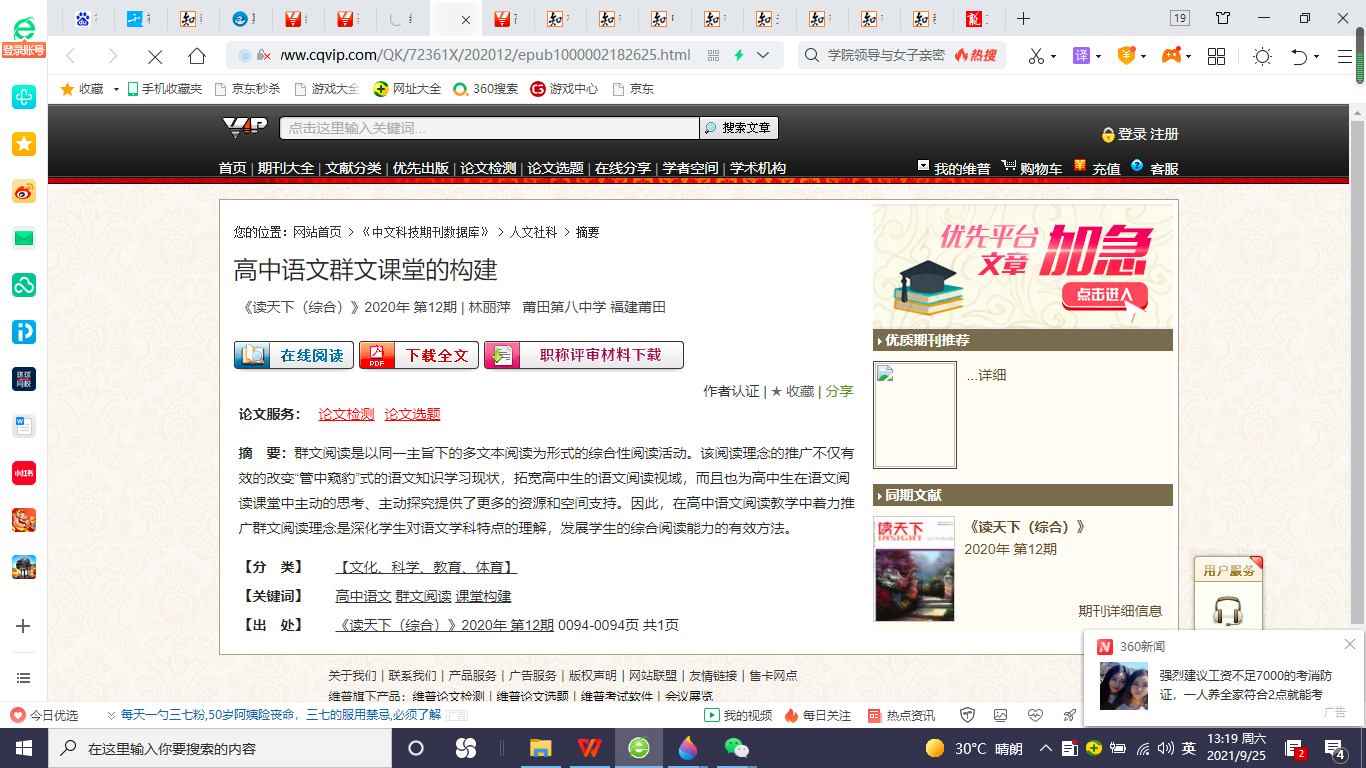Open the 学术机构 navigation item
The width and height of the screenshot is (1366, 768).
coord(758,168)
